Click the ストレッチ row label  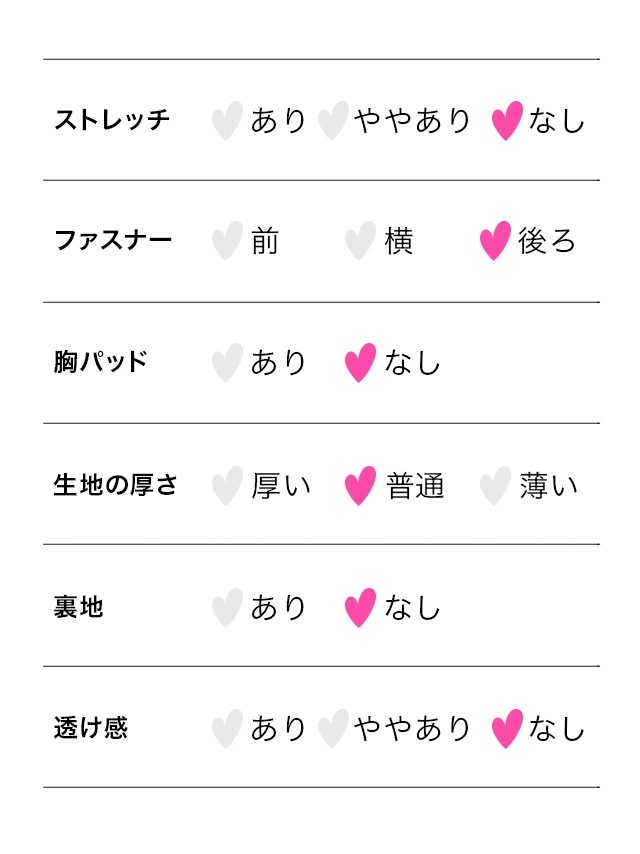(x=112, y=121)
